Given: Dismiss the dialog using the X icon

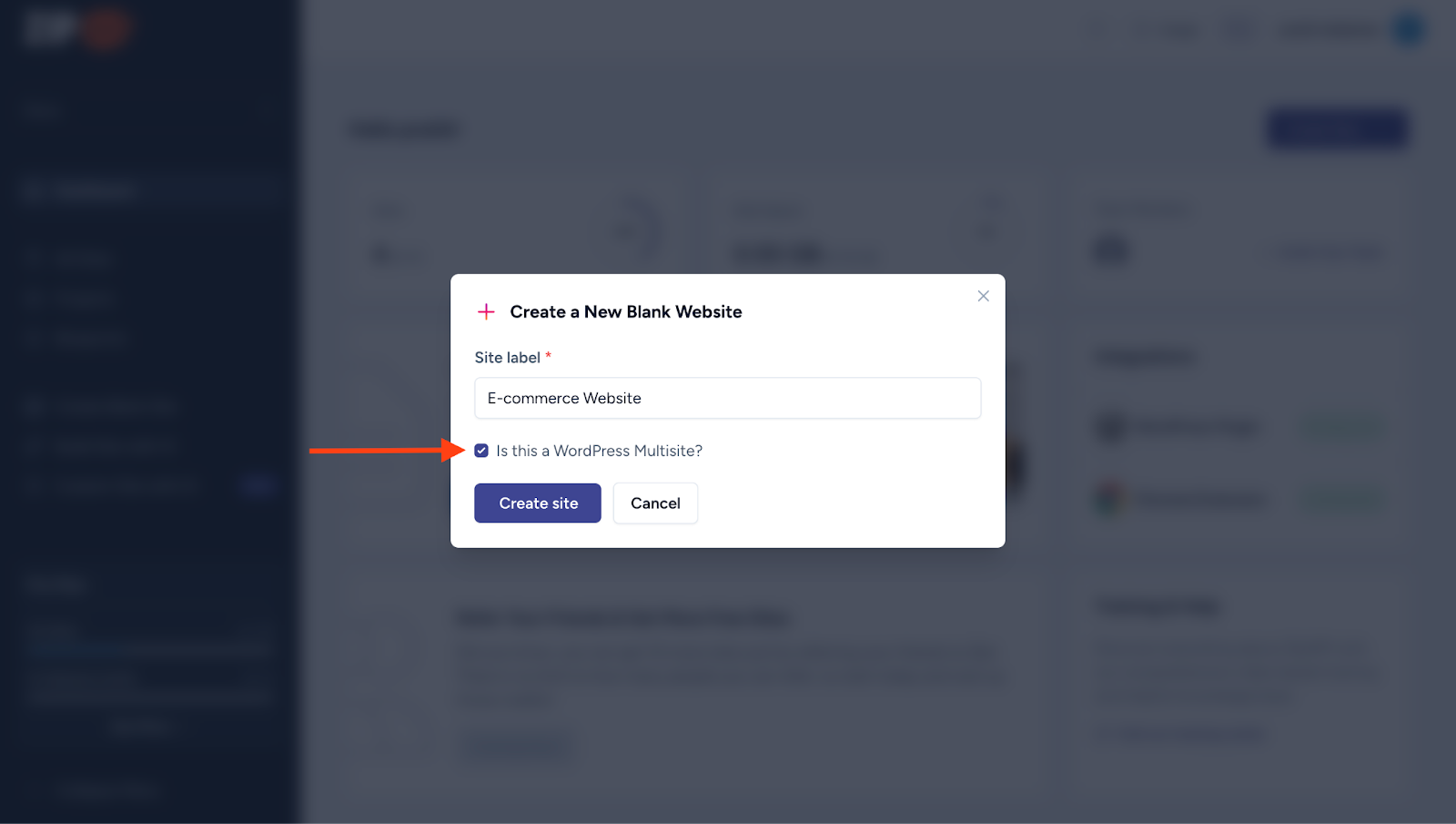Looking at the screenshot, I should (983, 295).
